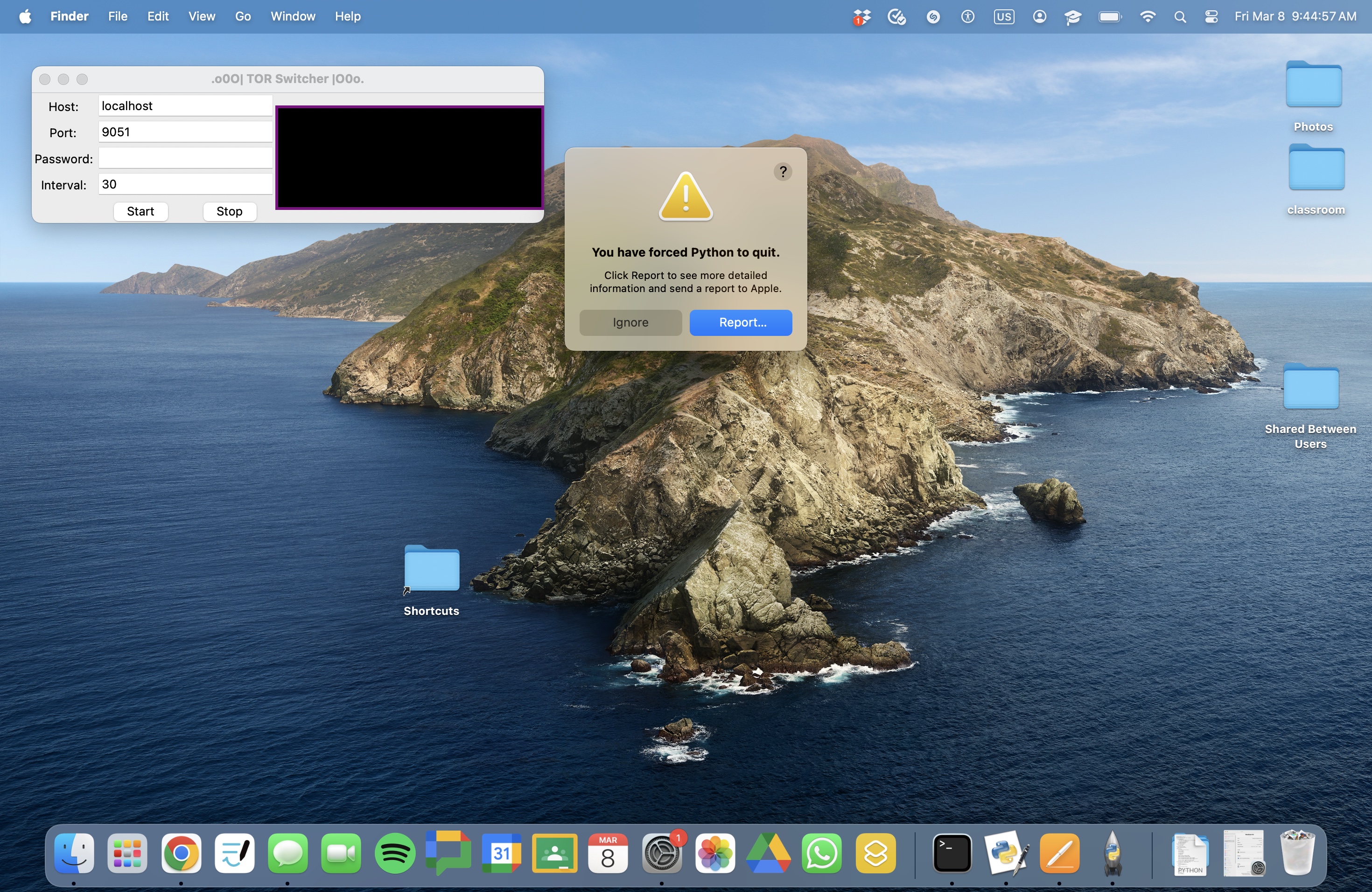Open the View menu

coord(201,17)
